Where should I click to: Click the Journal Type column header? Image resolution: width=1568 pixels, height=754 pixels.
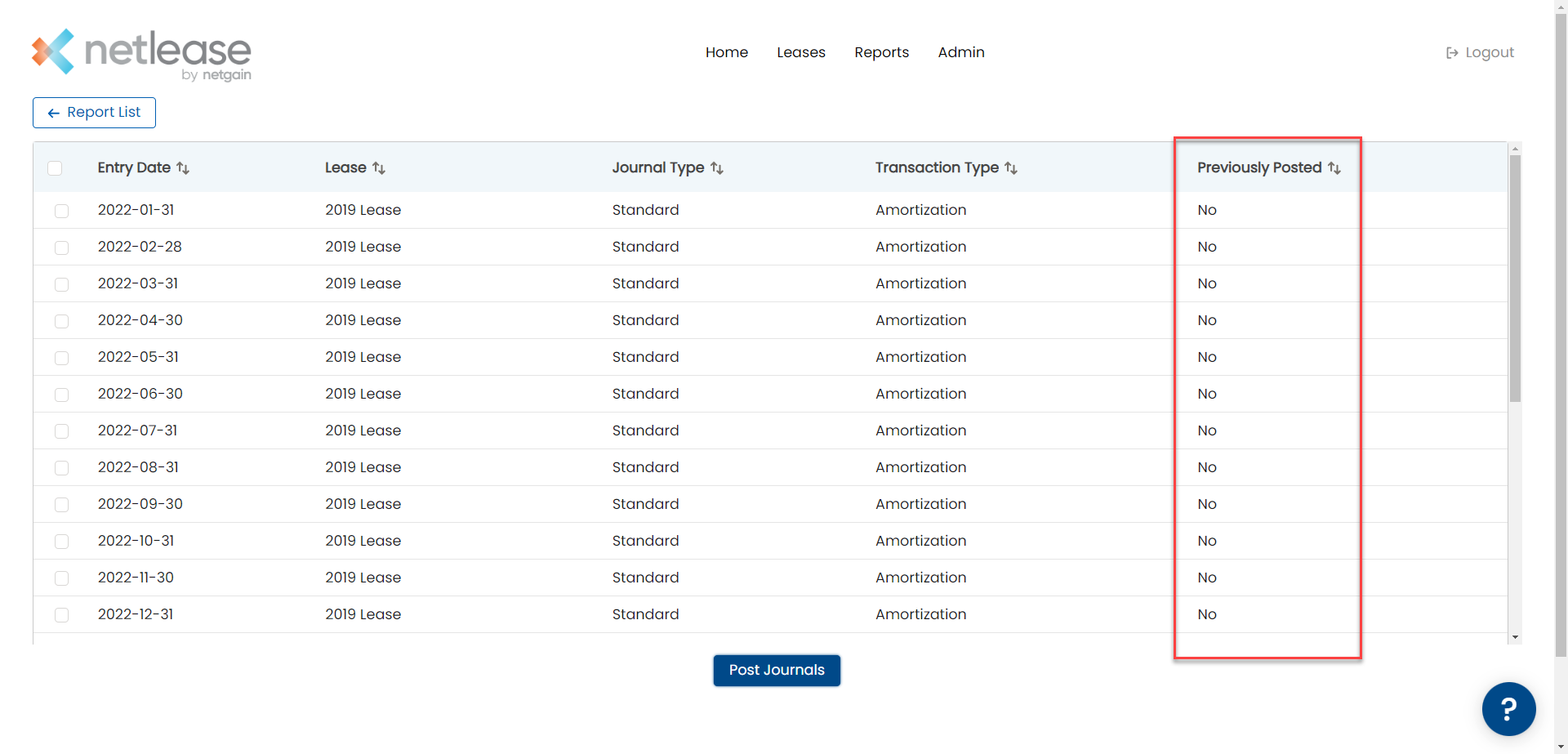pos(658,167)
